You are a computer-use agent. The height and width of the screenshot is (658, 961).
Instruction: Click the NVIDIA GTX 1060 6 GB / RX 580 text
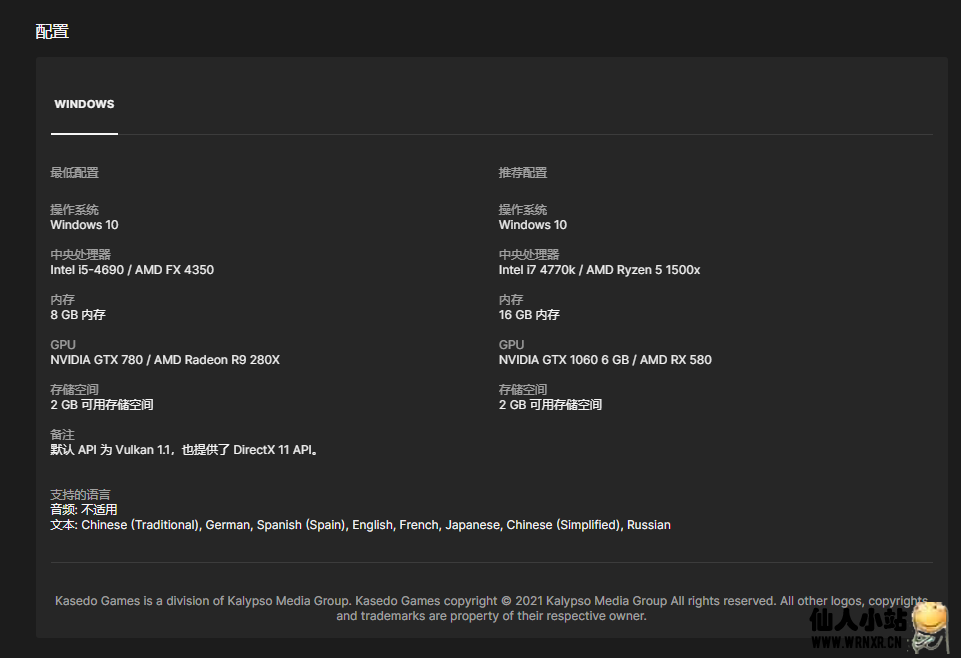(605, 360)
